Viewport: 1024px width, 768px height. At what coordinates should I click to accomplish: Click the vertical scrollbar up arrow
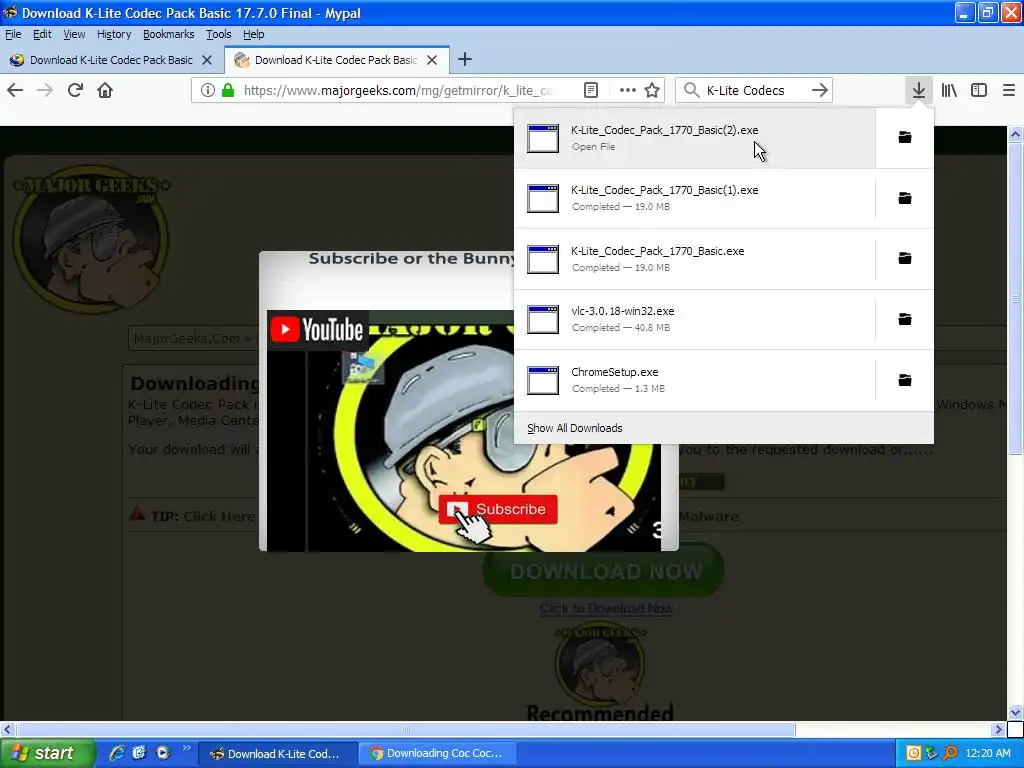1016,135
